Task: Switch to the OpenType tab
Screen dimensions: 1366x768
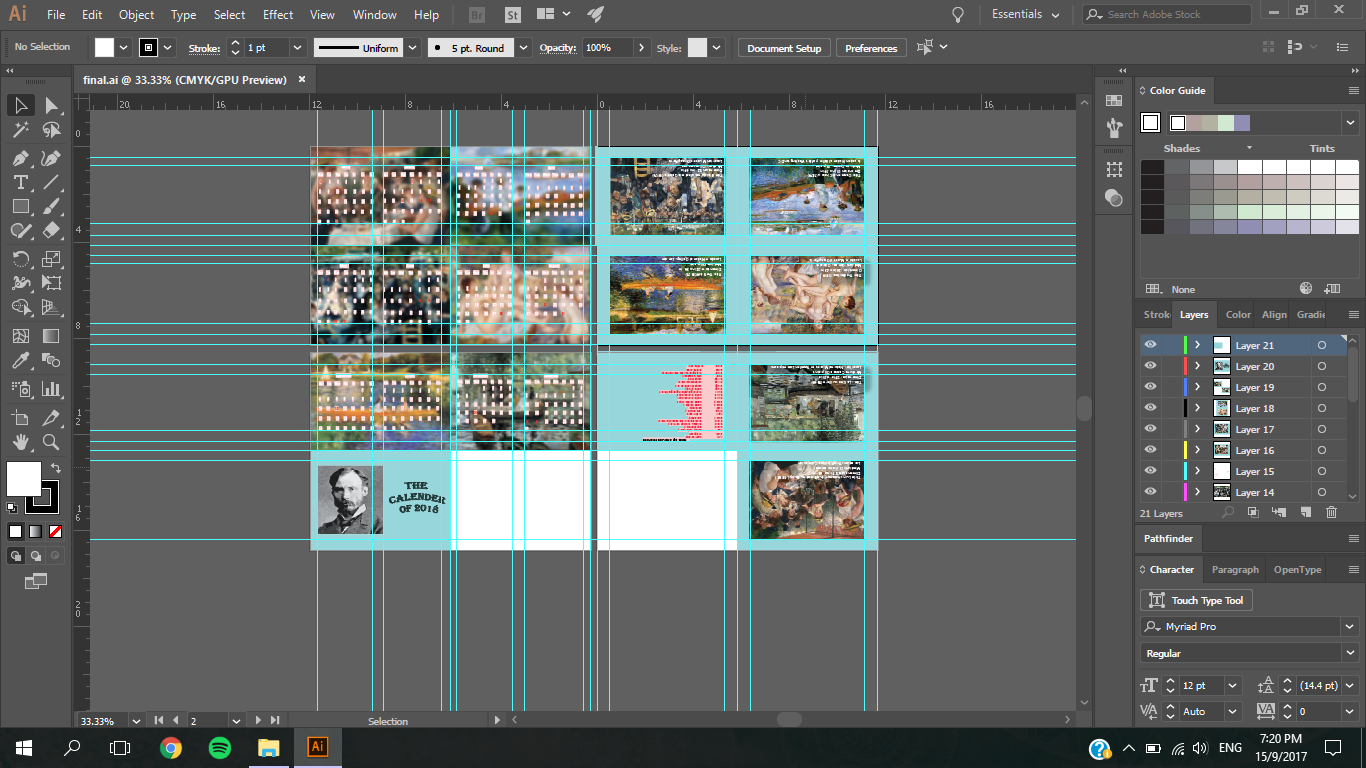Action: (x=1297, y=570)
